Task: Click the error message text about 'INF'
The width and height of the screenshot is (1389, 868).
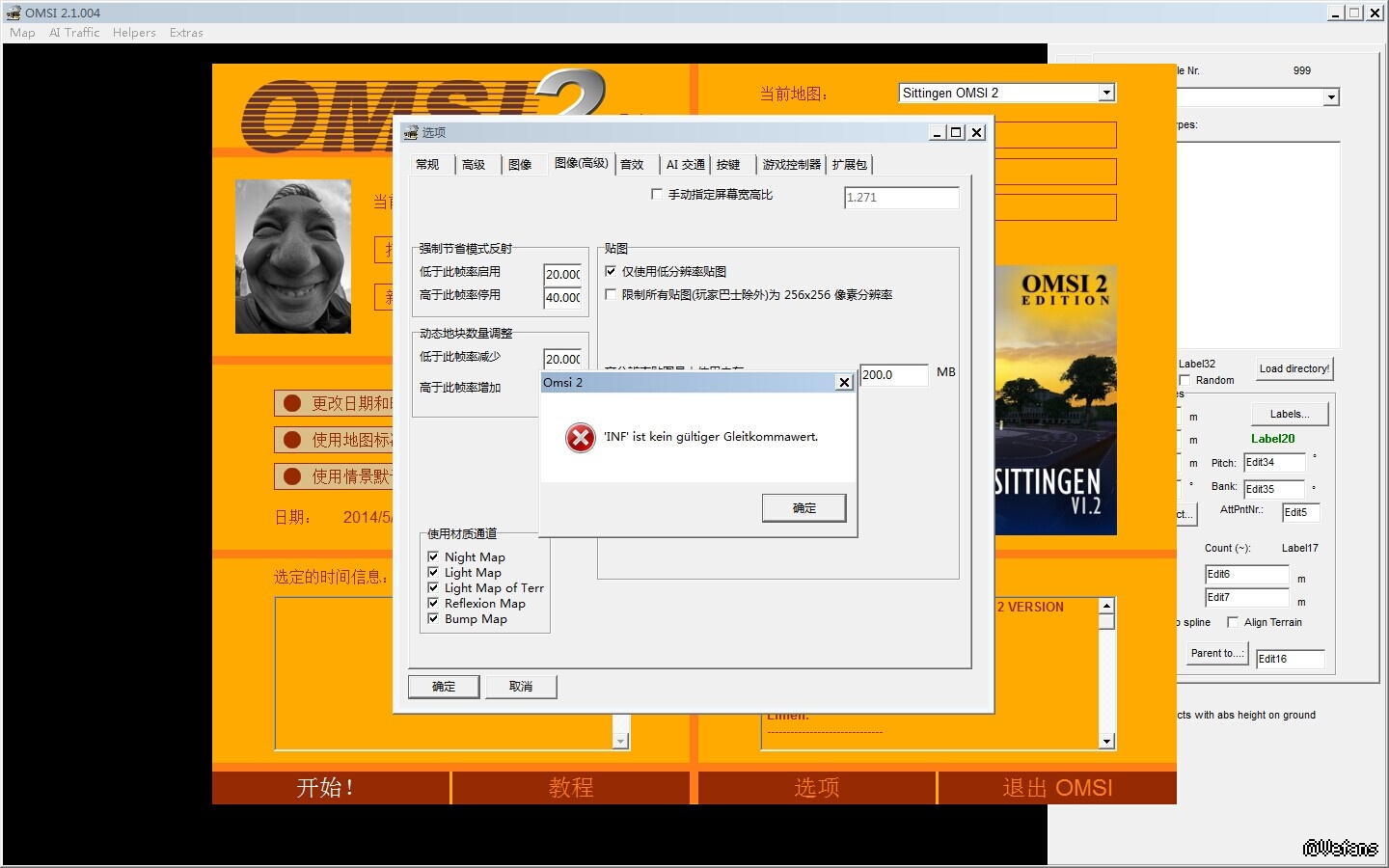Action: 711,437
